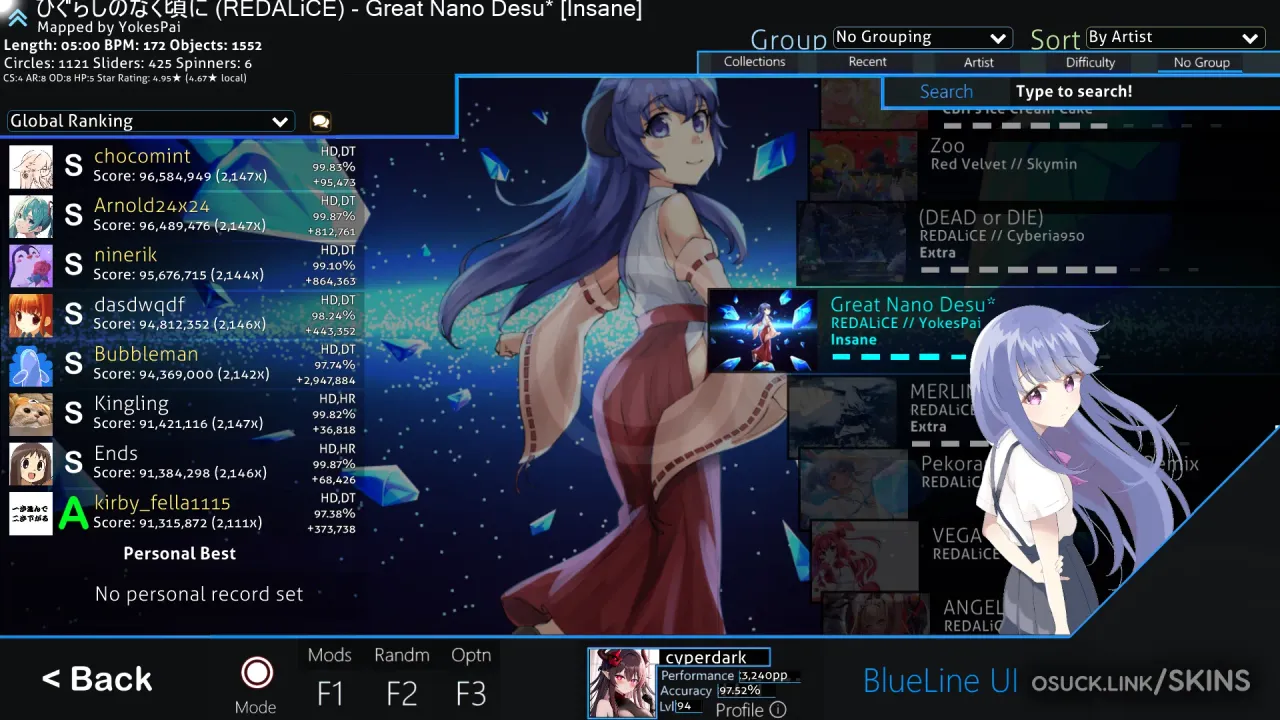The width and height of the screenshot is (1280, 720).
Task: Go back with the Back button
Action: click(97, 680)
